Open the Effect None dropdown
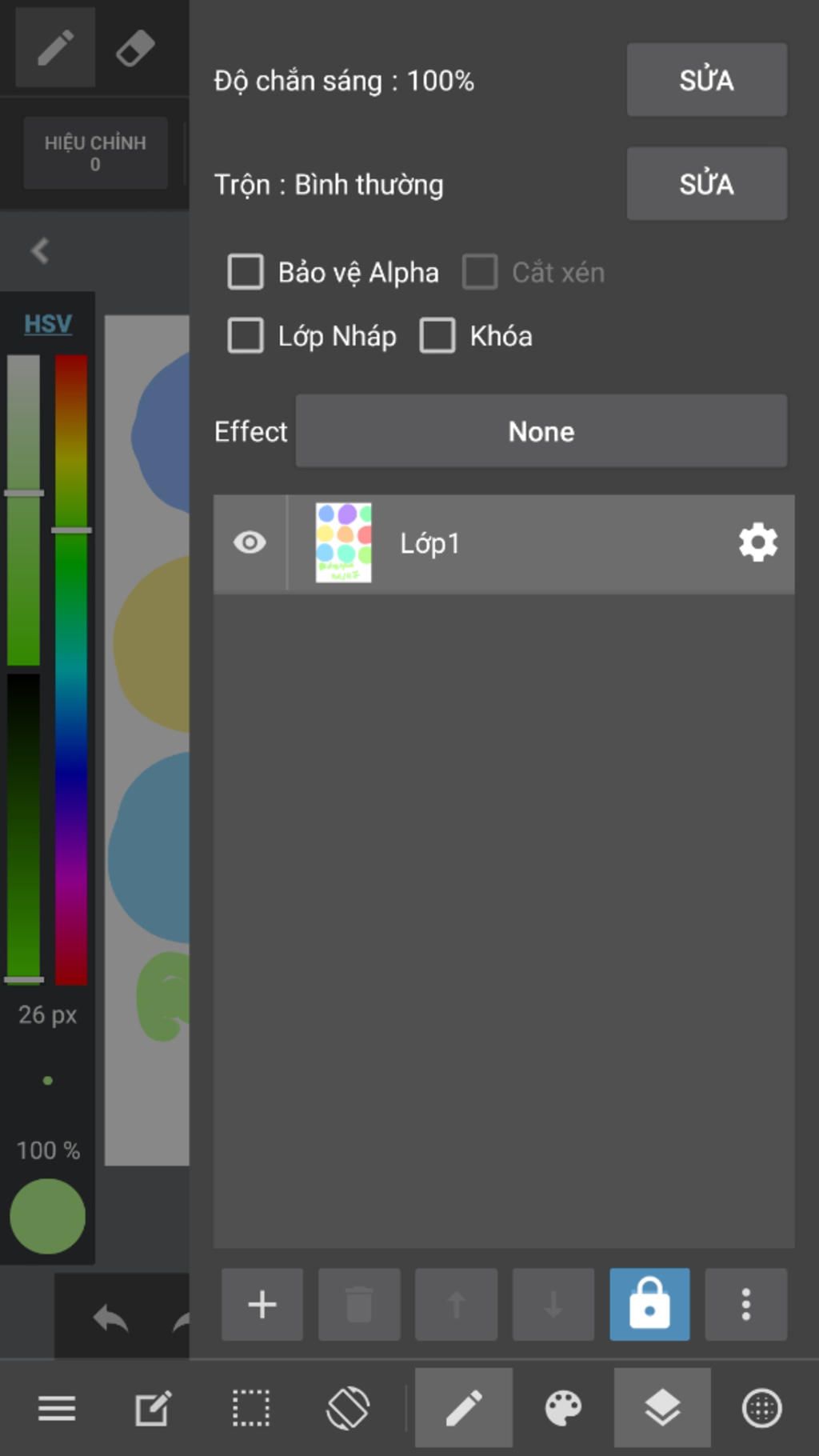This screenshot has width=819, height=1456. click(x=541, y=431)
